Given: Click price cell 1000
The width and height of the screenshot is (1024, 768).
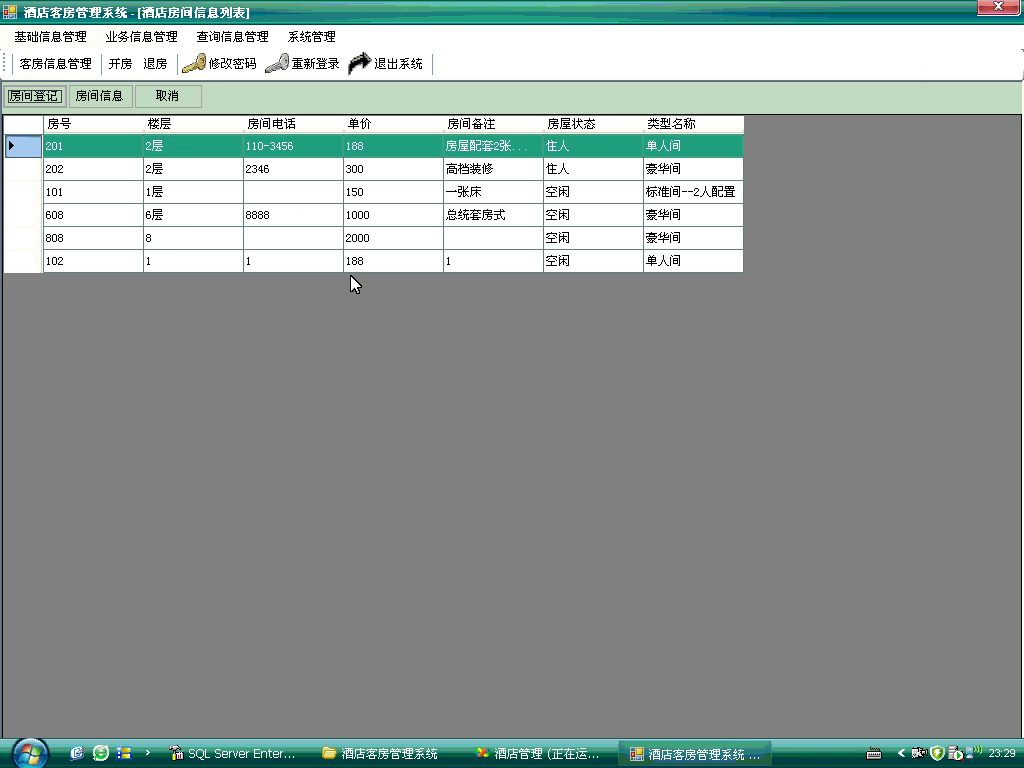Looking at the screenshot, I should 393,215.
